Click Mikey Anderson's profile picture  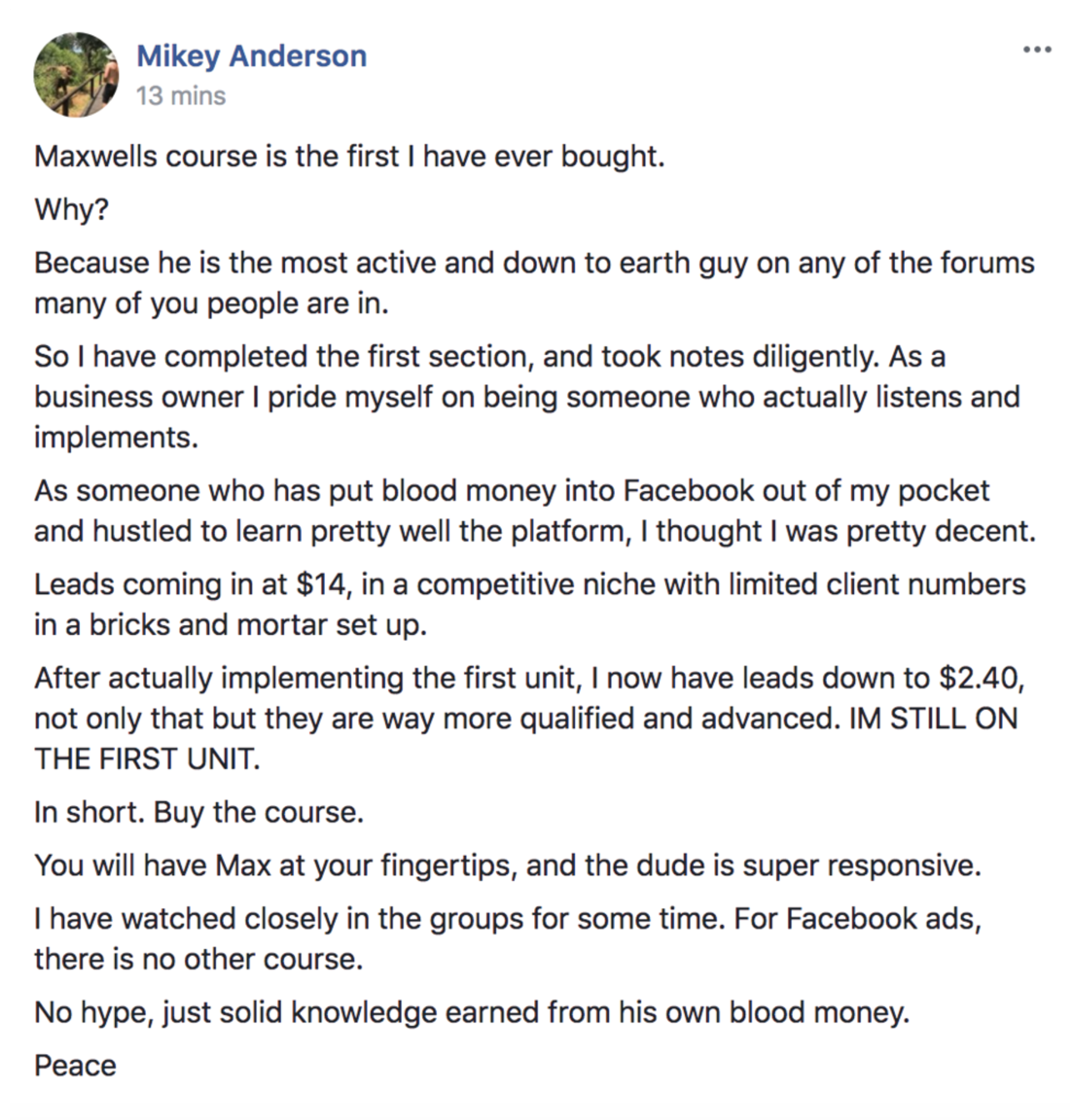click(77, 75)
